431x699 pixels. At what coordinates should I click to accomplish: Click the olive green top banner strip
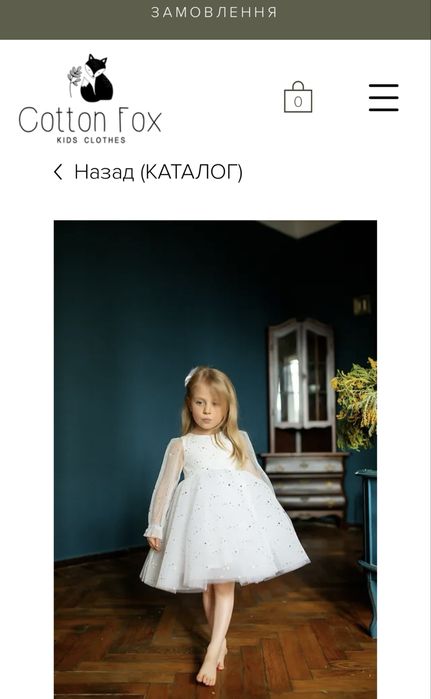(x=215, y=20)
